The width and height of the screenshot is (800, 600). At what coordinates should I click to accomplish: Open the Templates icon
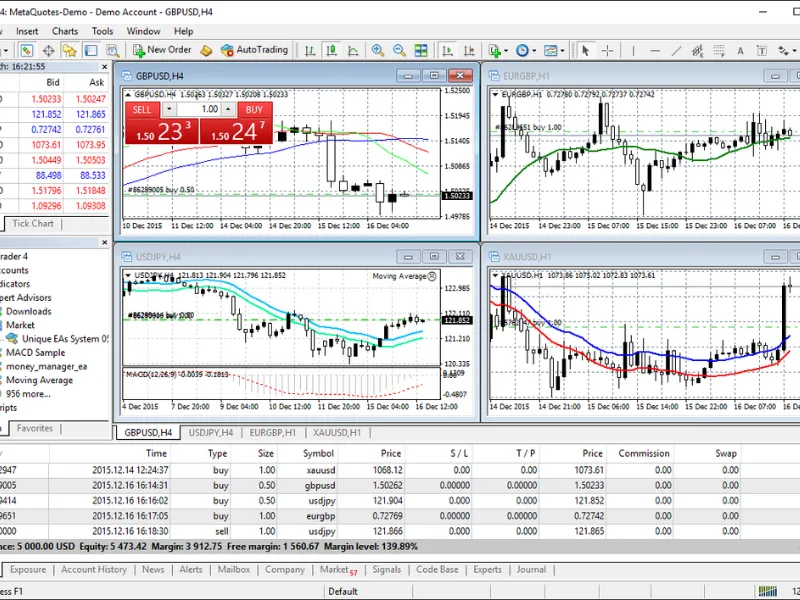551,51
